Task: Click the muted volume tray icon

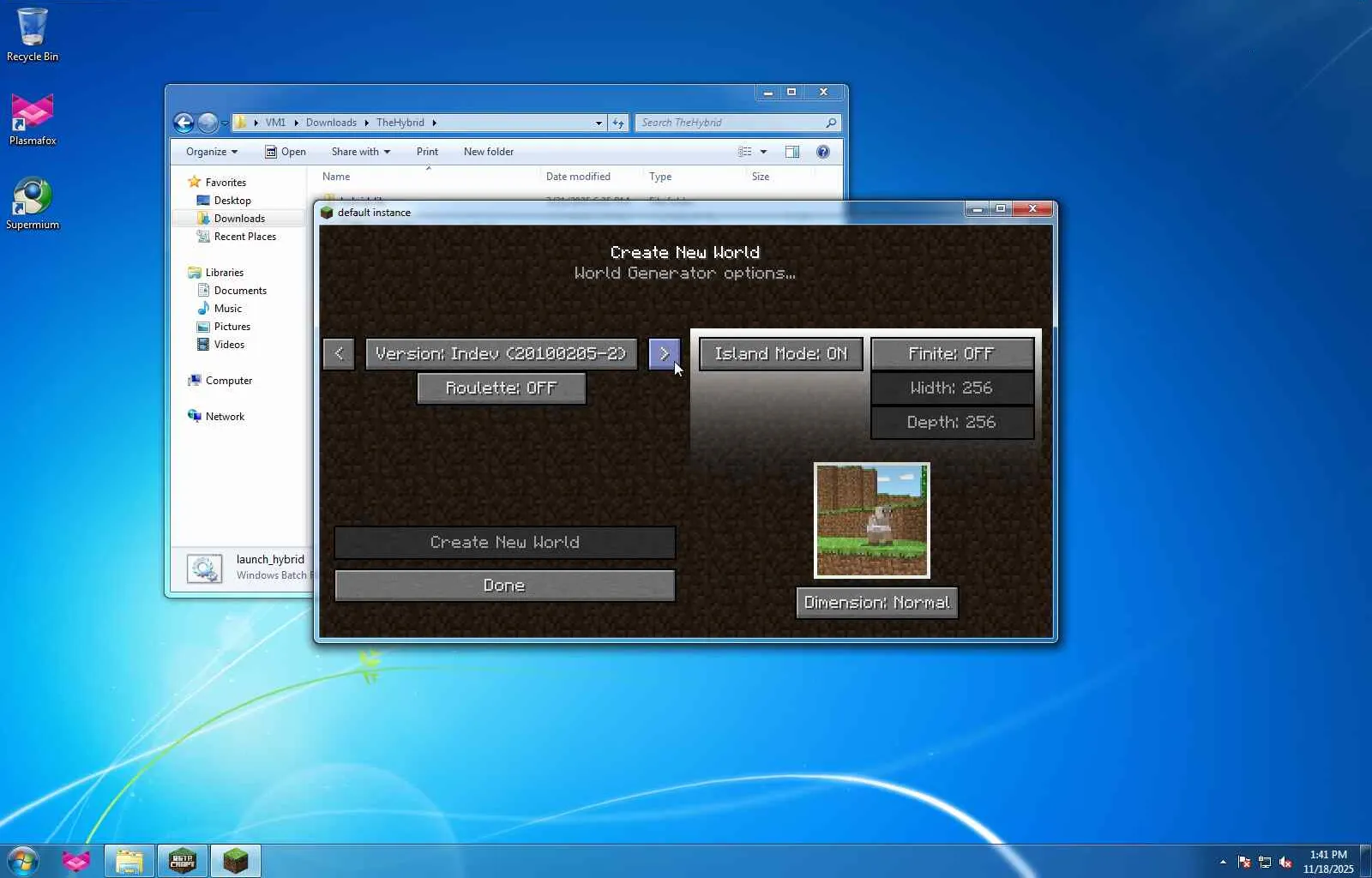Action: pyautogui.click(x=1285, y=862)
